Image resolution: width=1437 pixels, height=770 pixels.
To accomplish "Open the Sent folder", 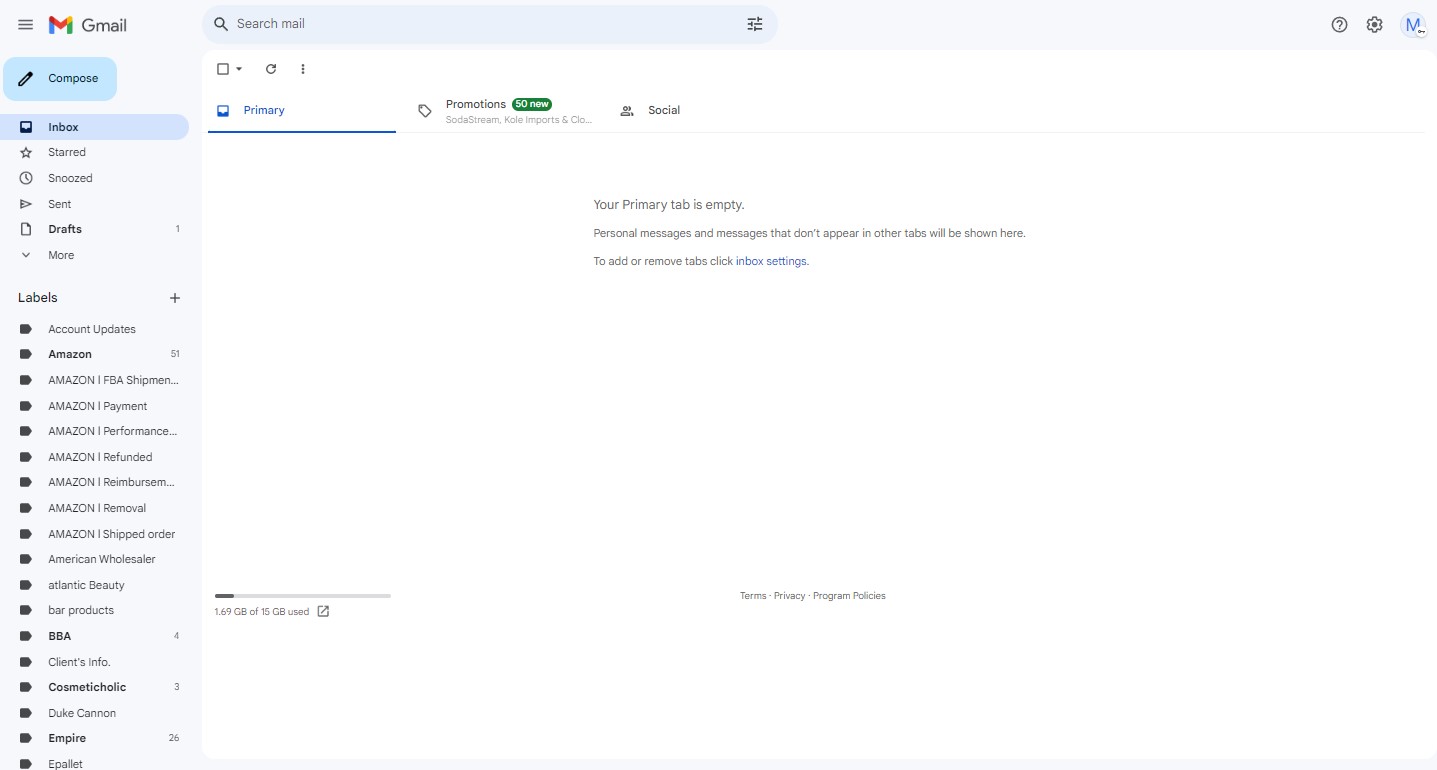I will click(94, 204).
